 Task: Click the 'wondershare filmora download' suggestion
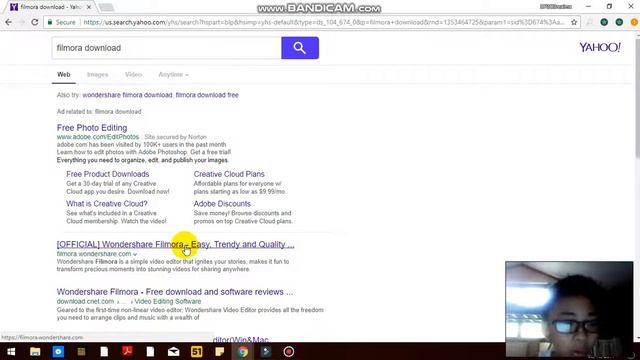(x=127, y=95)
